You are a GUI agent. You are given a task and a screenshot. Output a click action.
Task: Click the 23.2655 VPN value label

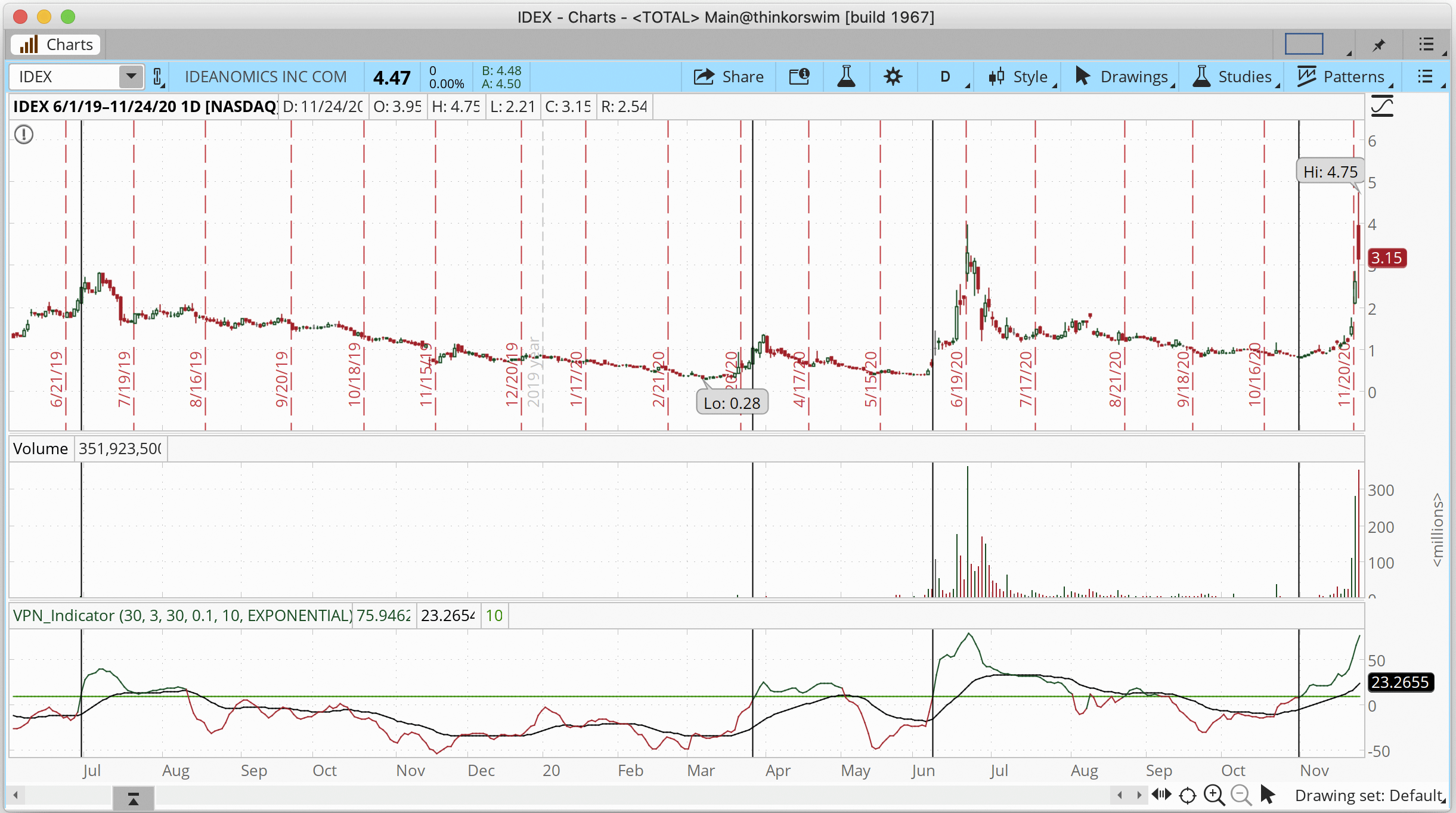(1400, 682)
